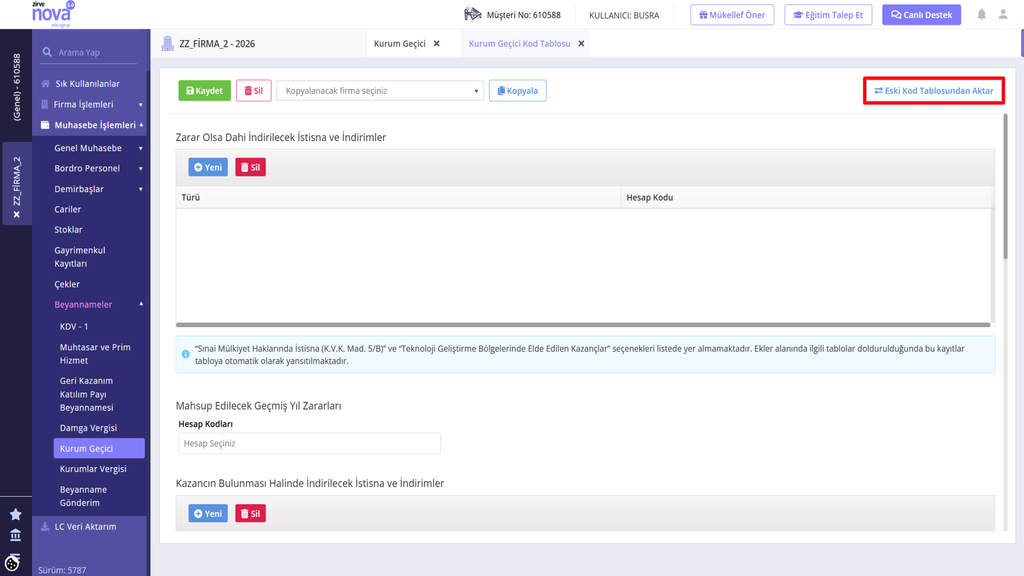The image size is (1024, 576).
Task: Click Eğitim Talep Et button
Action: click(828, 15)
